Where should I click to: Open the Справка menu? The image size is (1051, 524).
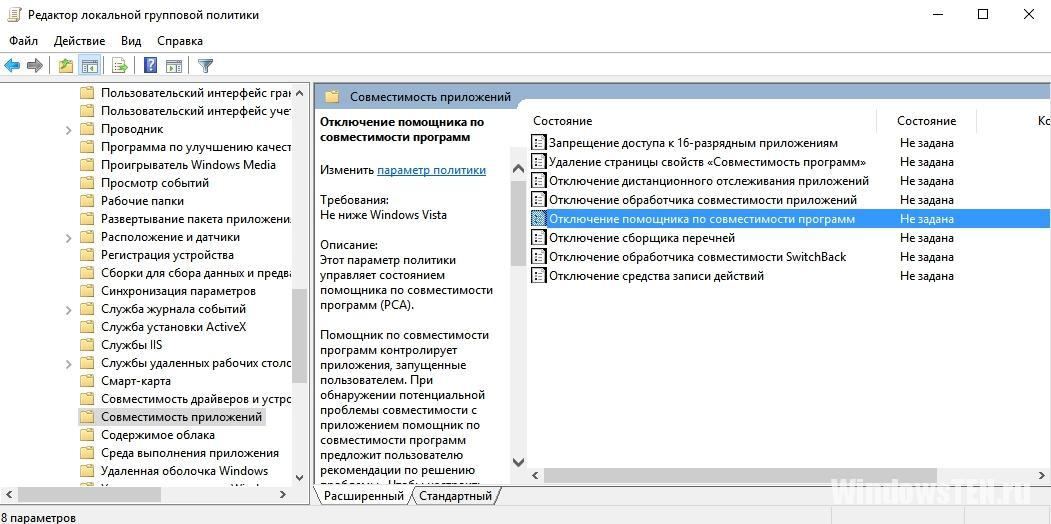point(180,41)
